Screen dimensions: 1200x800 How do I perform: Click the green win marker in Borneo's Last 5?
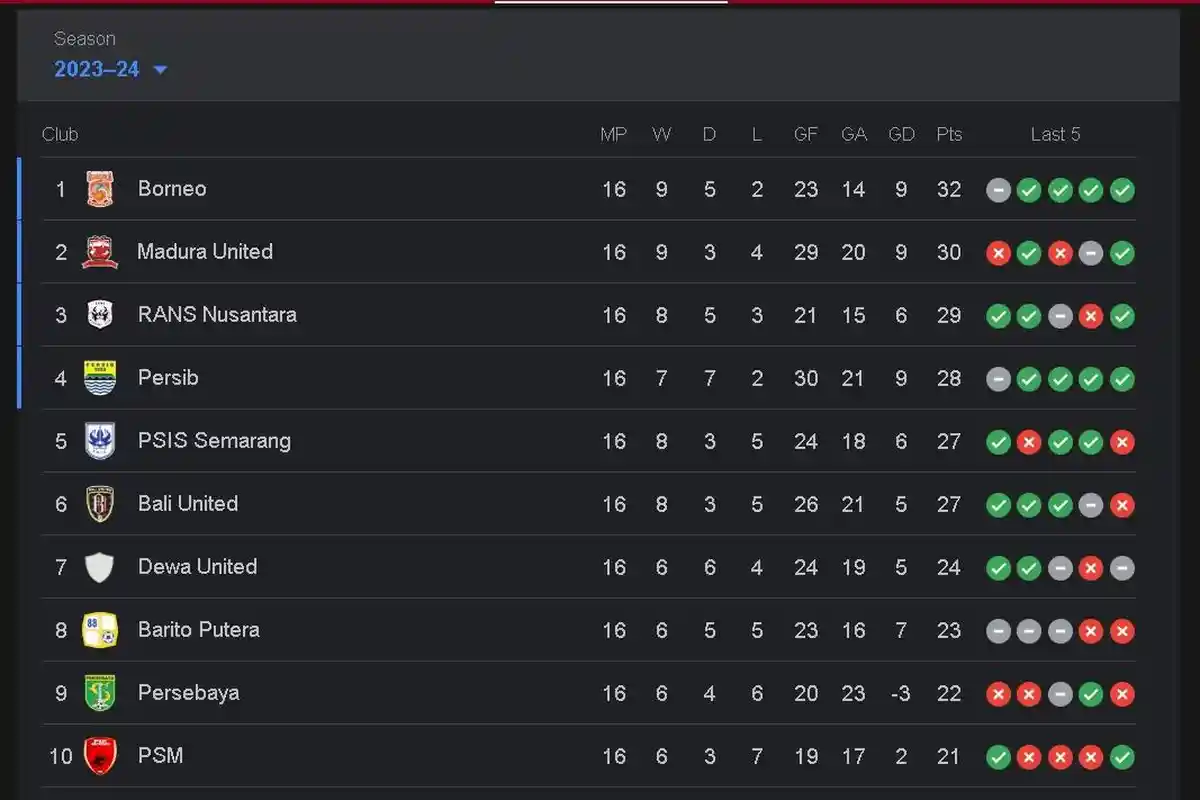(x=1029, y=189)
